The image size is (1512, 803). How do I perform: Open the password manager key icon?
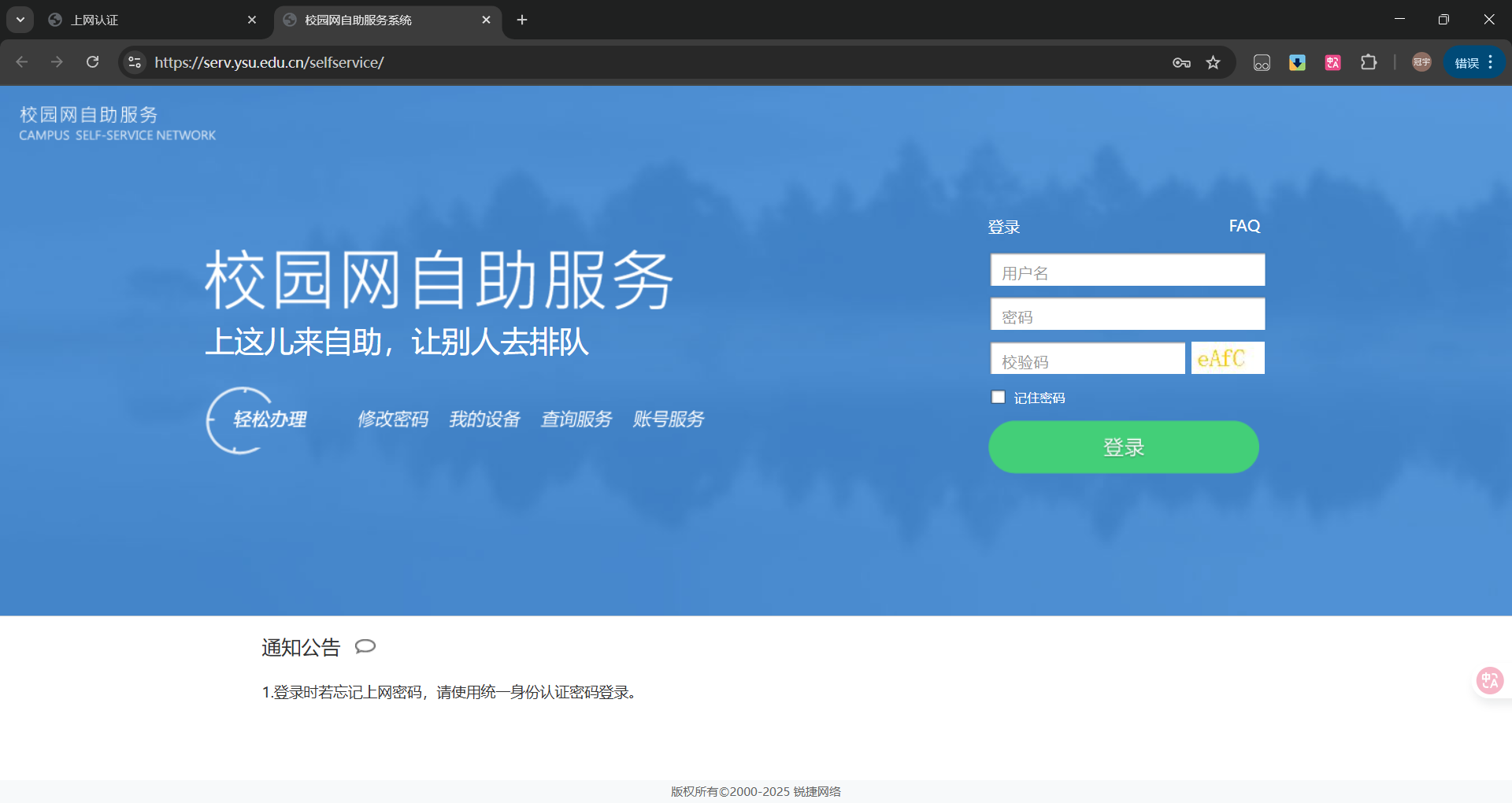point(1181,62)
